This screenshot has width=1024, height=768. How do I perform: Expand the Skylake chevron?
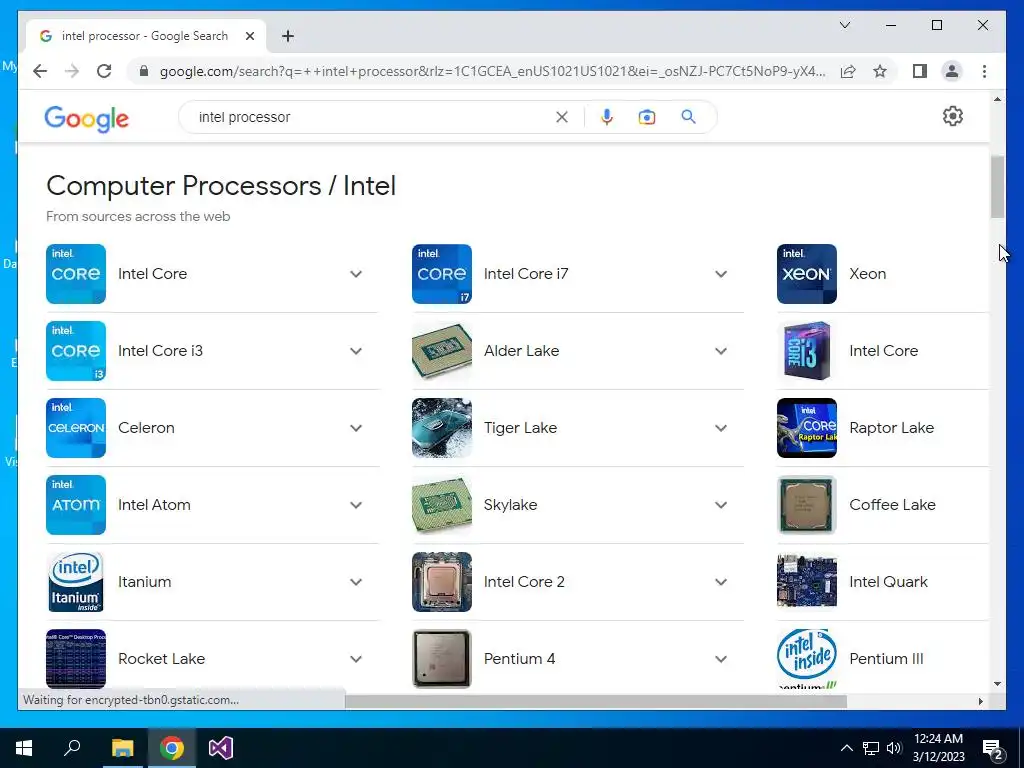(x=721, y=505)
